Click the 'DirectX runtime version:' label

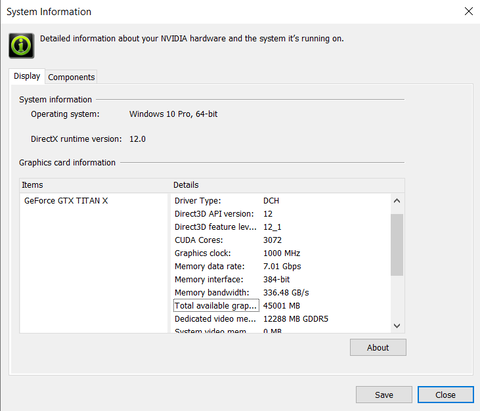click(x=76, y=139)
